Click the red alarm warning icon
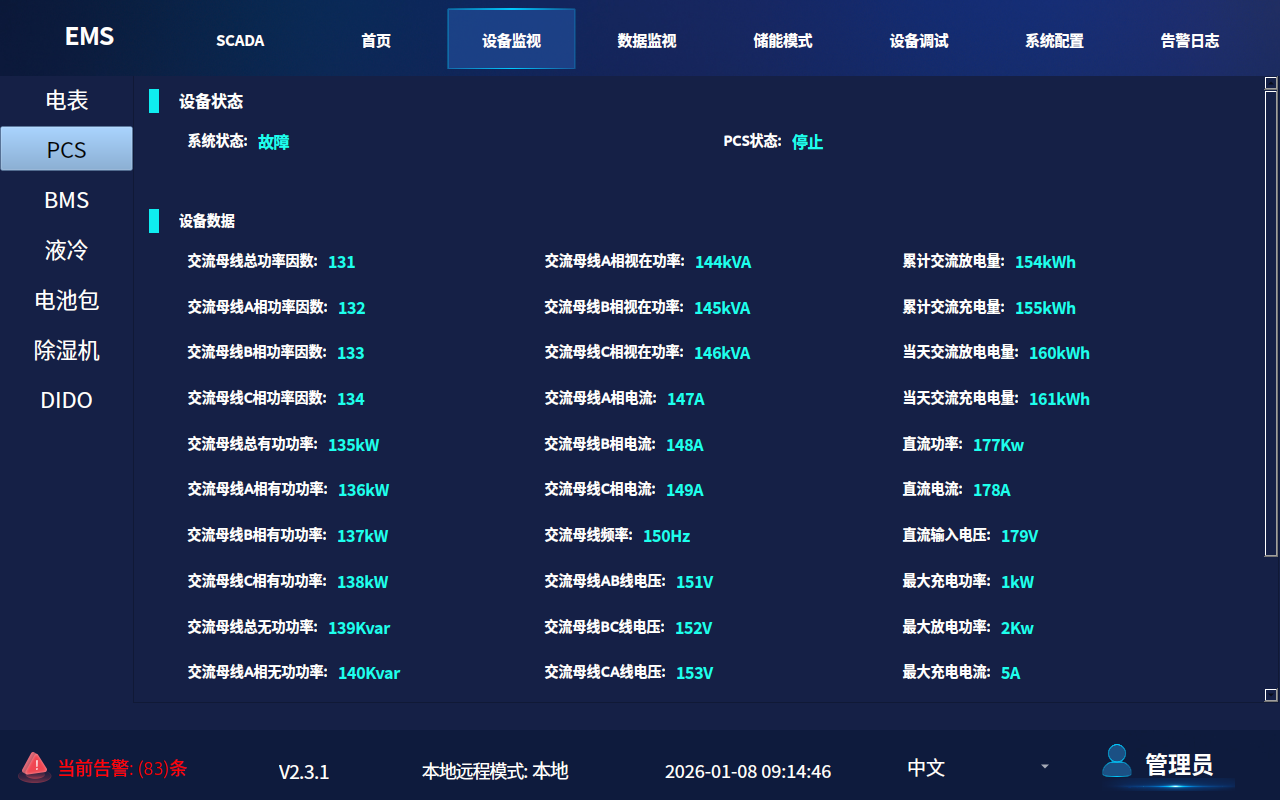The height and width of the screenshot is (800, 1280). point(34,767)
